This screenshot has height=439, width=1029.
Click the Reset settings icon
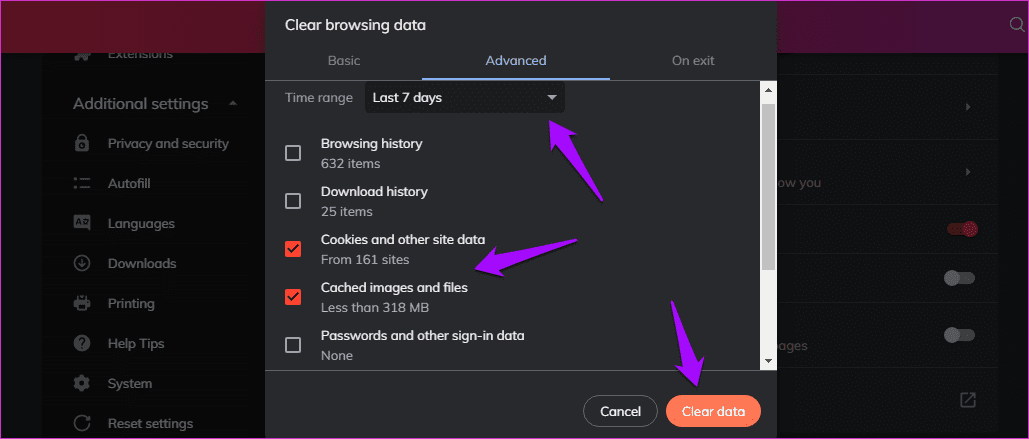click(x=83, y=424)
